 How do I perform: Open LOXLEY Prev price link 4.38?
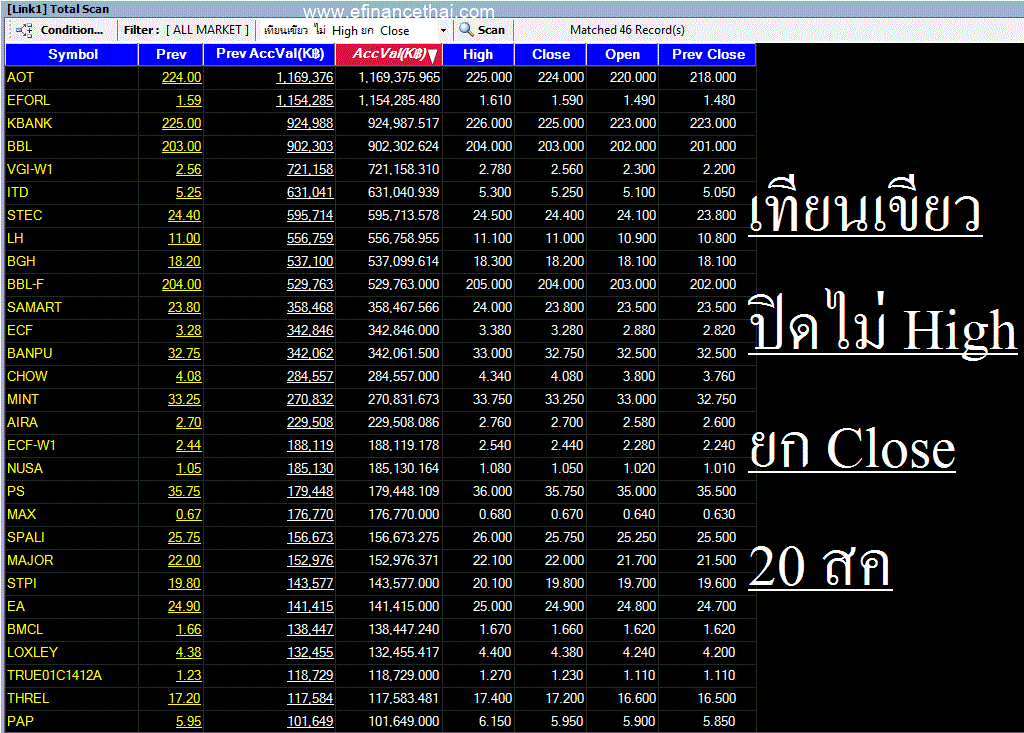tap(189, 652)
